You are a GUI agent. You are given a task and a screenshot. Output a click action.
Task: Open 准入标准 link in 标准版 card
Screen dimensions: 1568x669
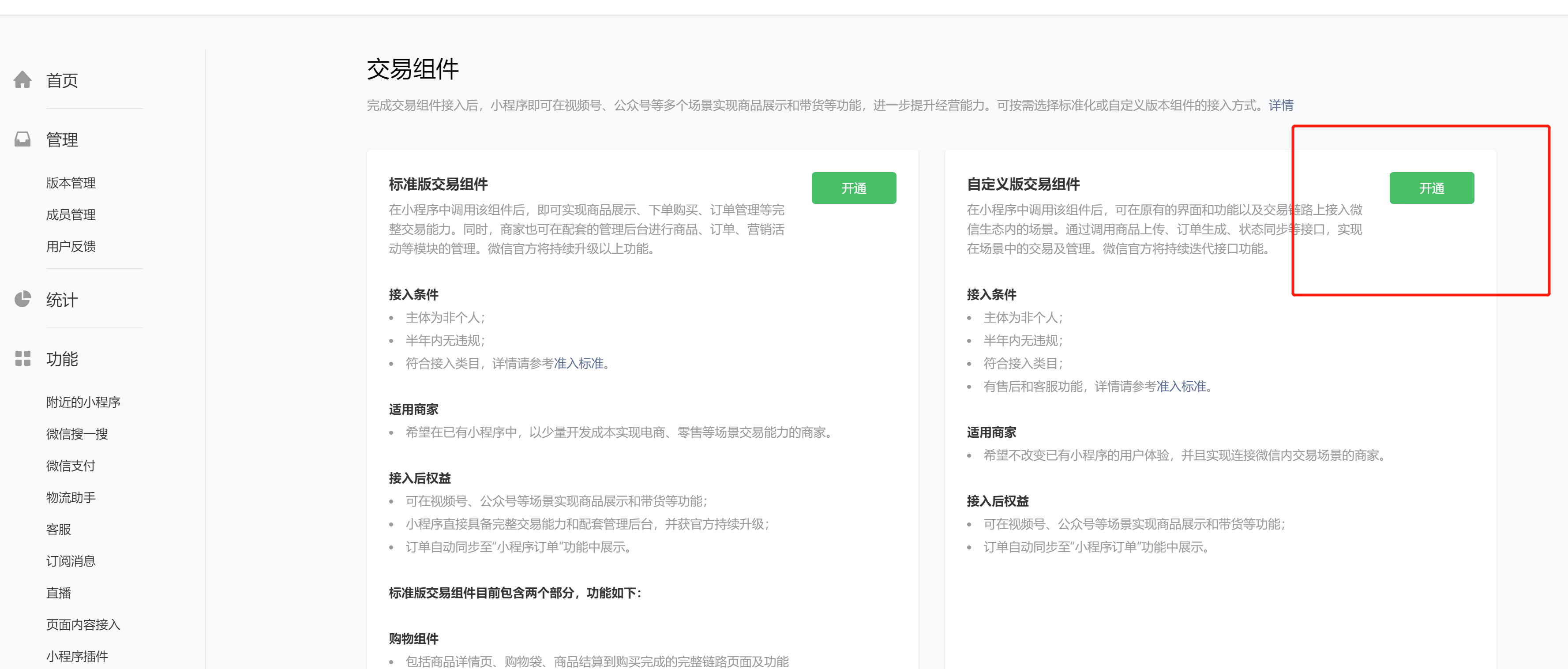pyautogui.click(x=578, y=364)
